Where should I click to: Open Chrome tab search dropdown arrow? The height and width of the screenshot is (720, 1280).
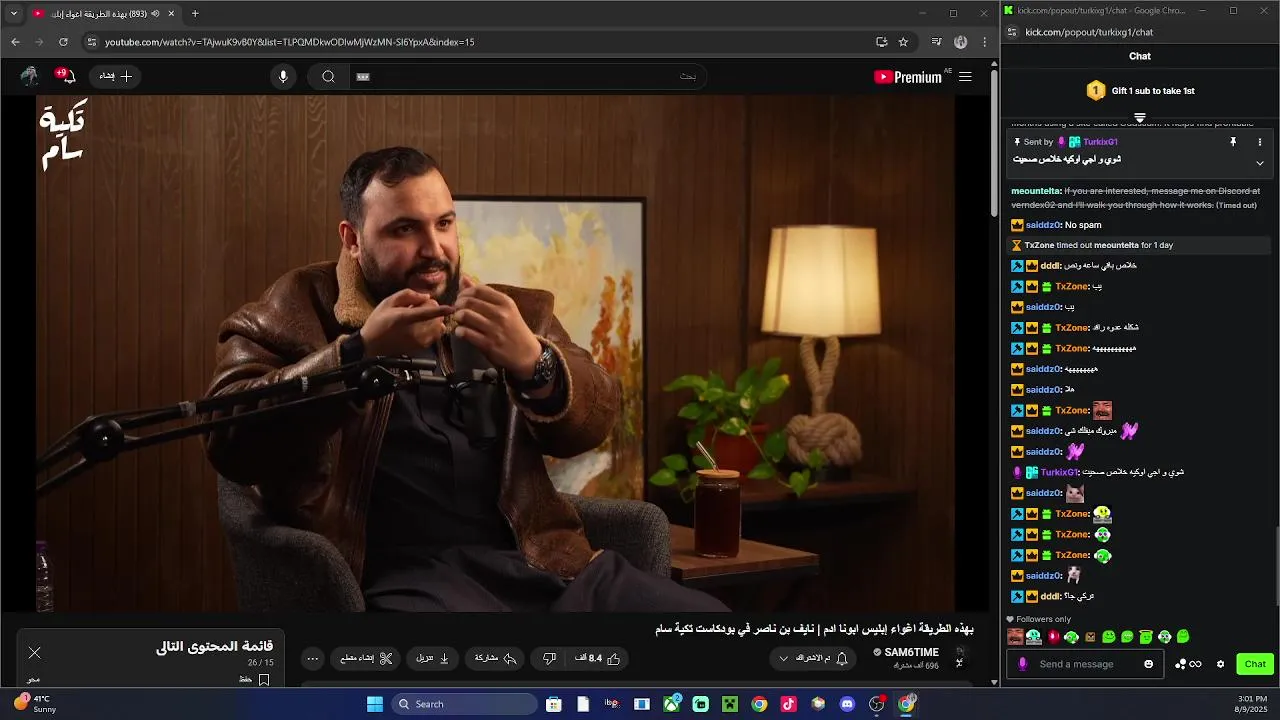click(14, 14)
